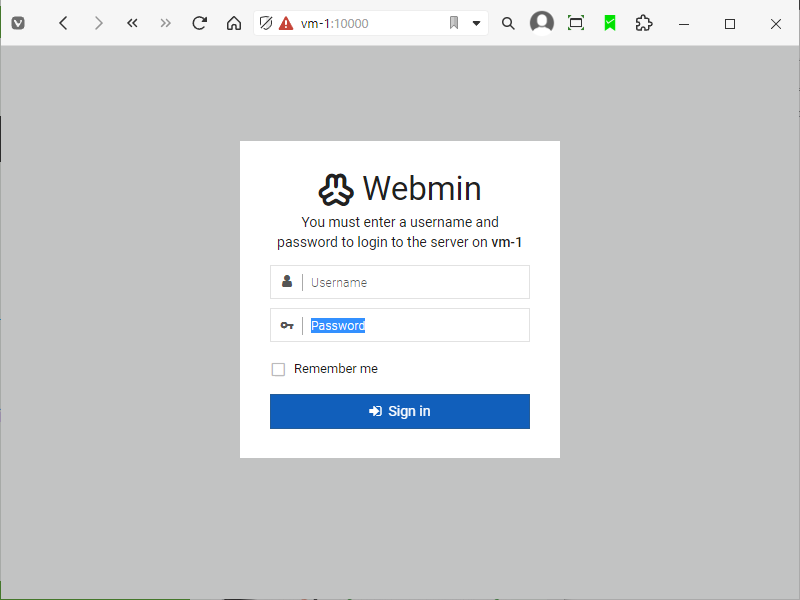
Task: Focus the Username input field
Action: coord(400,282)
